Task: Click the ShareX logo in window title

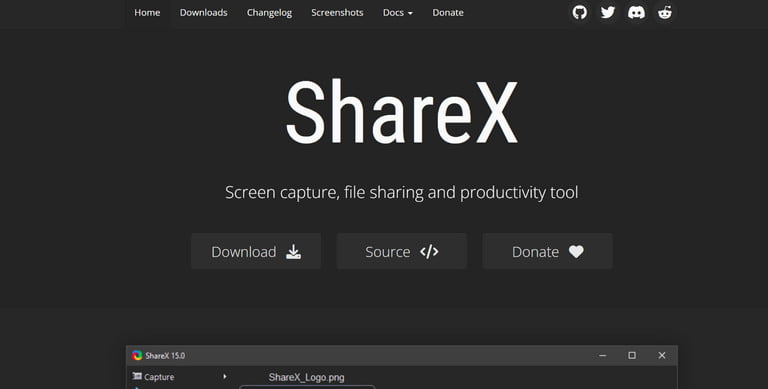Action: pos(137,356)
